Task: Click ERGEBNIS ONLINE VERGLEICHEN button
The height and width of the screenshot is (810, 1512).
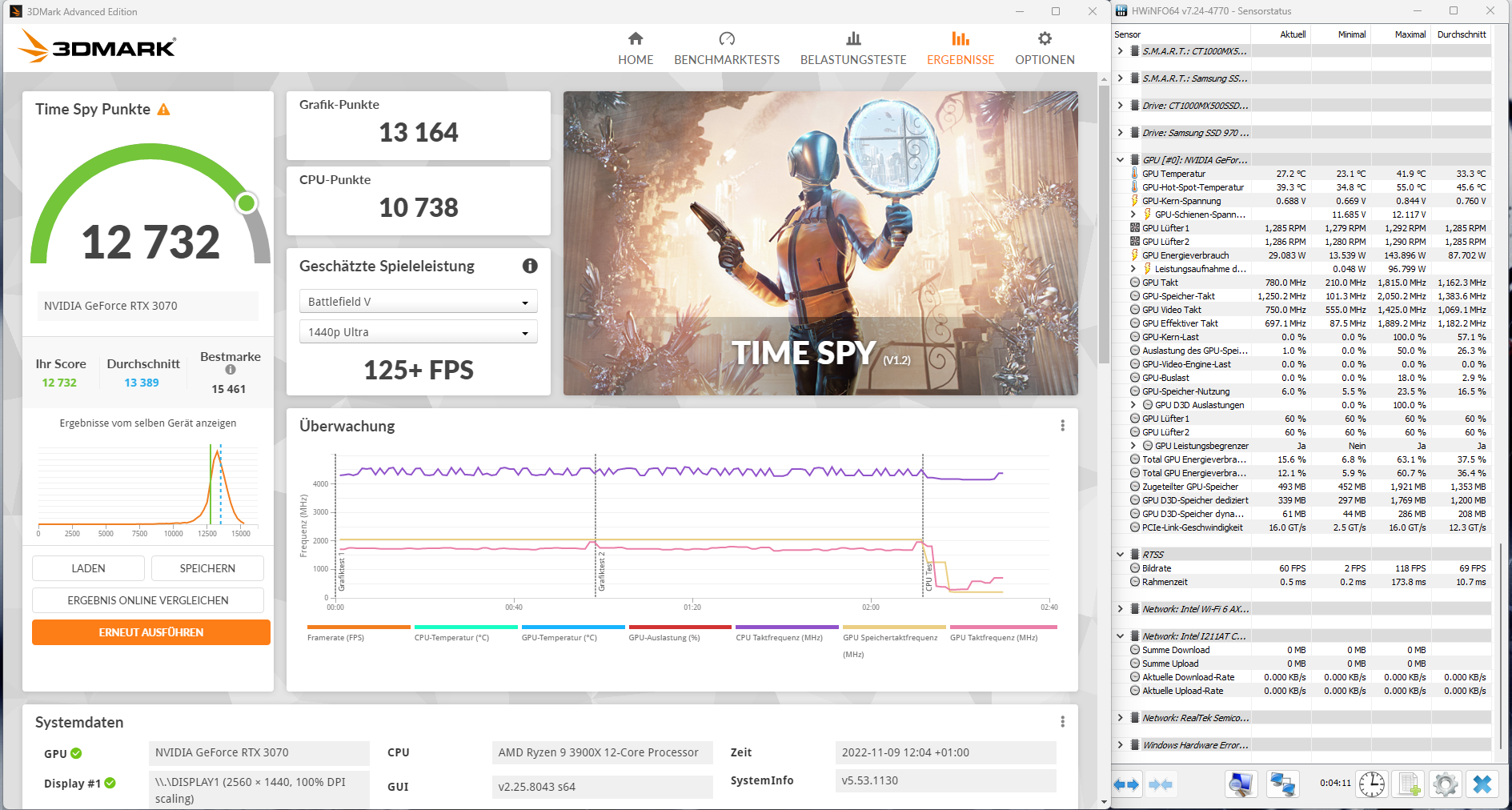Action: click(148, 600)
